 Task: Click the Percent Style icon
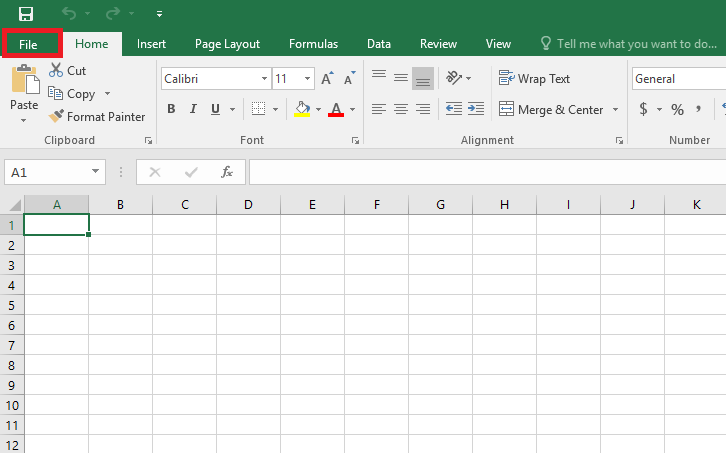[677, 110]
